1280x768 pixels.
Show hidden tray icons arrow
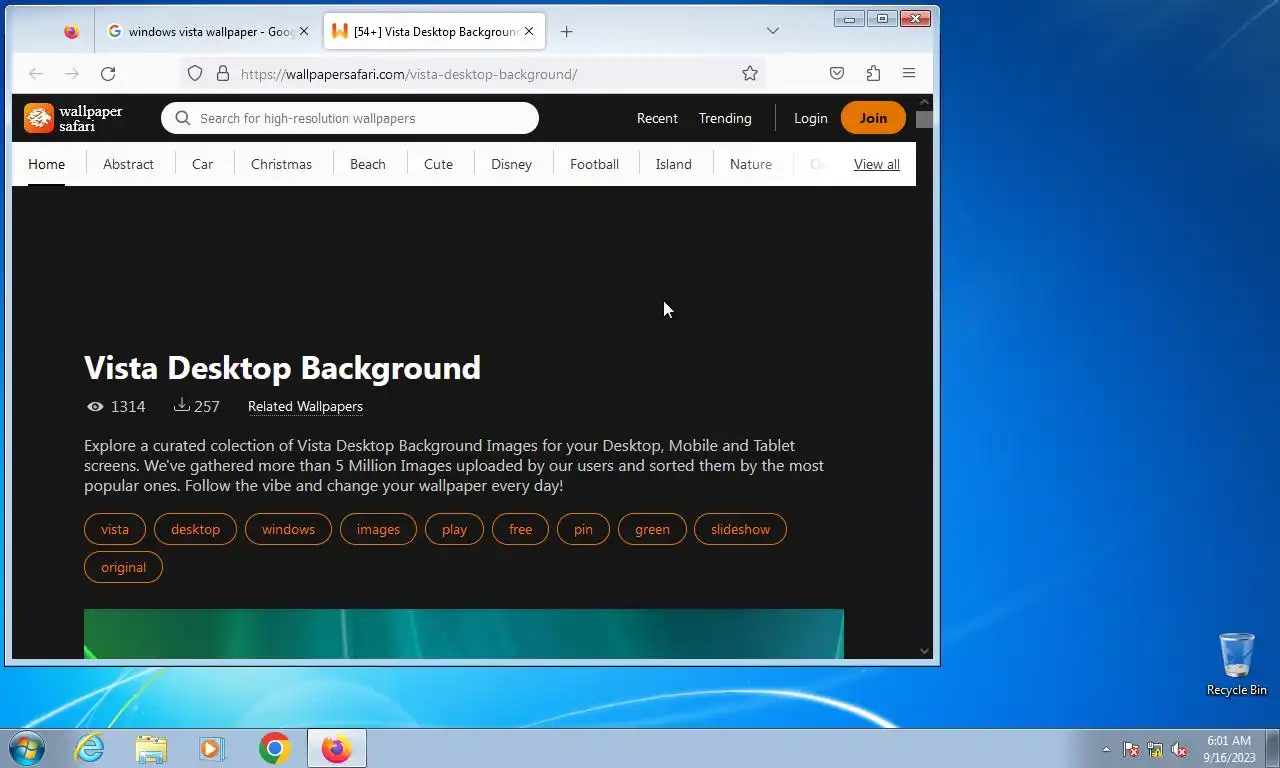tap(1106, 749)
